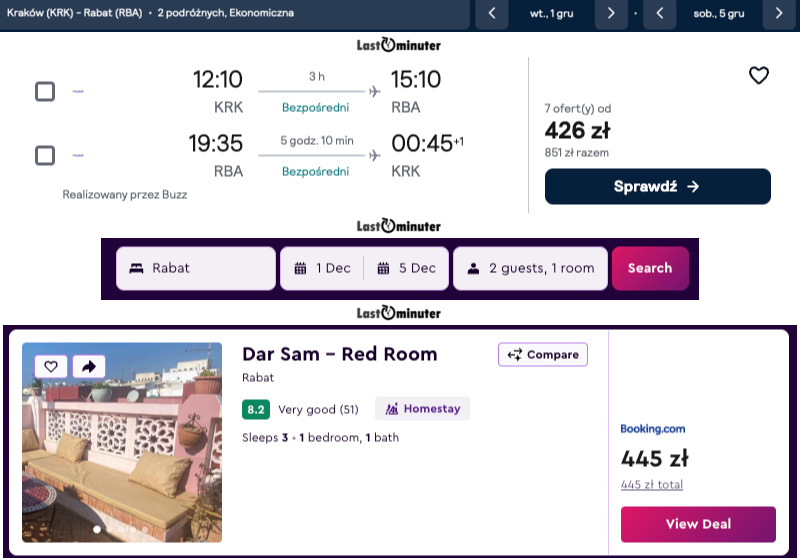Click the View Deal button

698,524
